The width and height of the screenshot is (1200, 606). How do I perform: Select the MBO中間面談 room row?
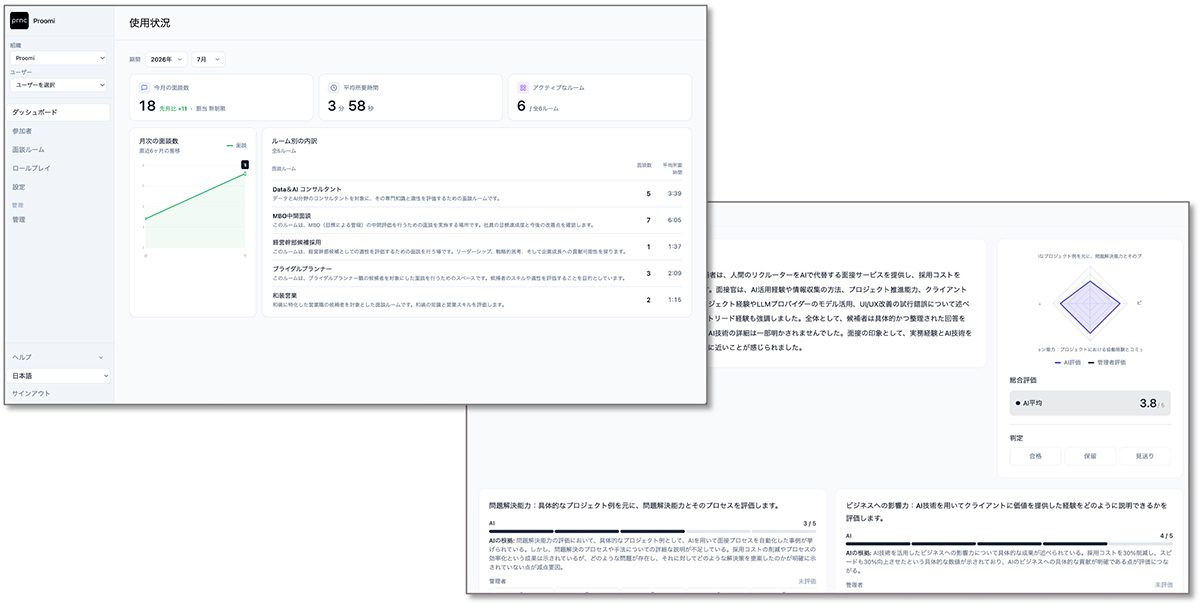click(x=477, y=220)
